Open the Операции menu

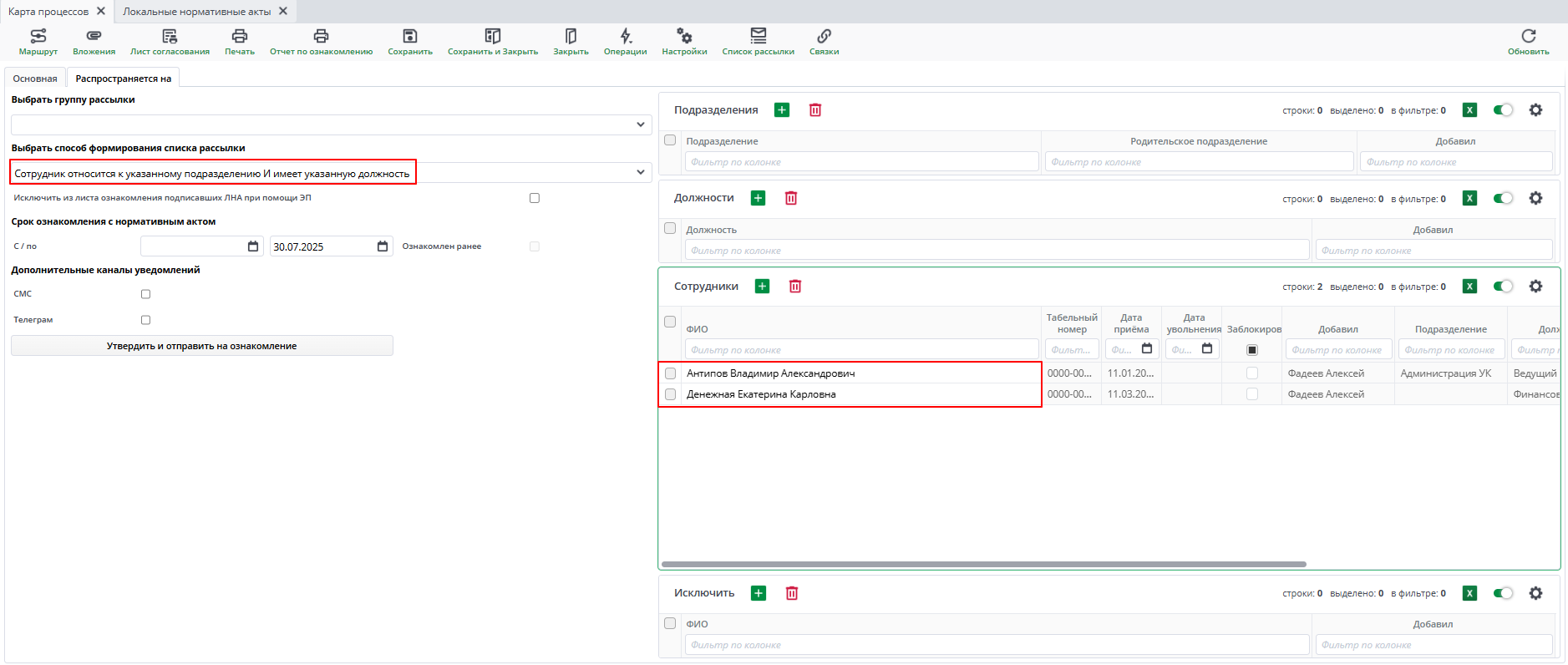626,41
